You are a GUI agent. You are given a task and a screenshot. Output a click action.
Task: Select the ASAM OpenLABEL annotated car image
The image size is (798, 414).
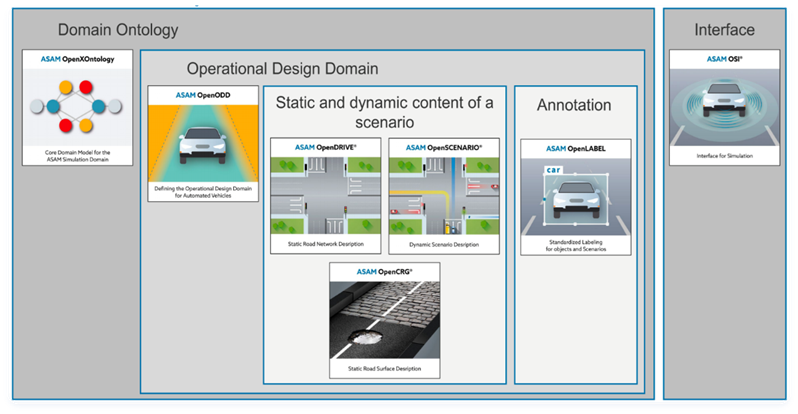[576, 197]
